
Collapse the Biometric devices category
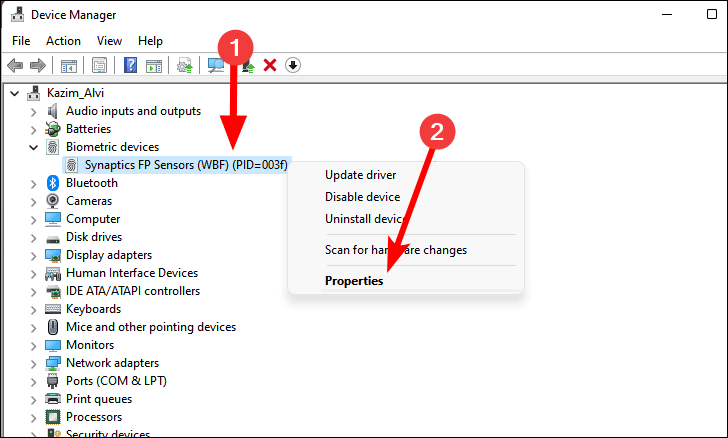pyautogui.click(x=33, y=147)
